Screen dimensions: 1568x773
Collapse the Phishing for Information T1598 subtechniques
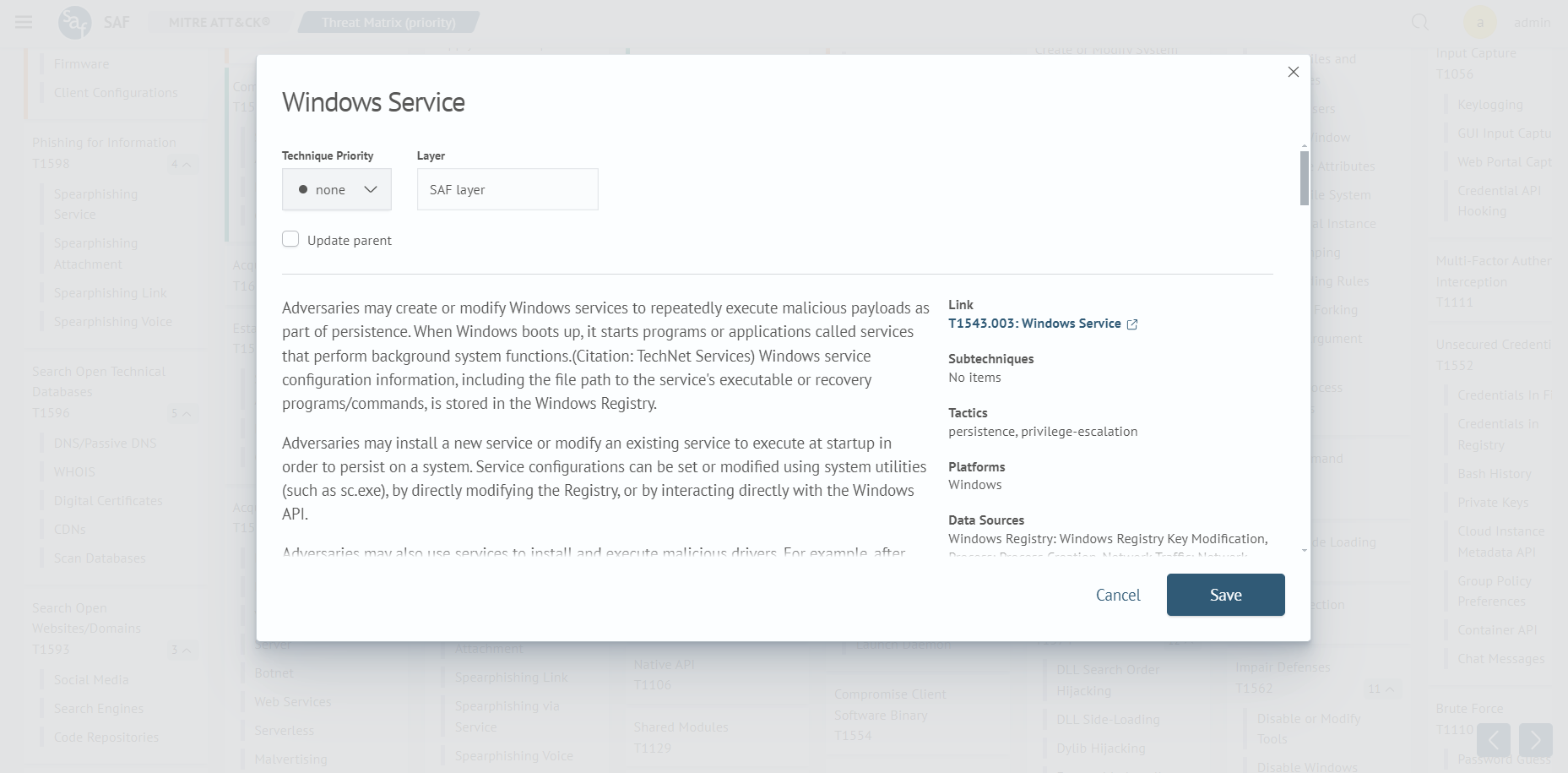pyautogui.click(x=186, y=164)
